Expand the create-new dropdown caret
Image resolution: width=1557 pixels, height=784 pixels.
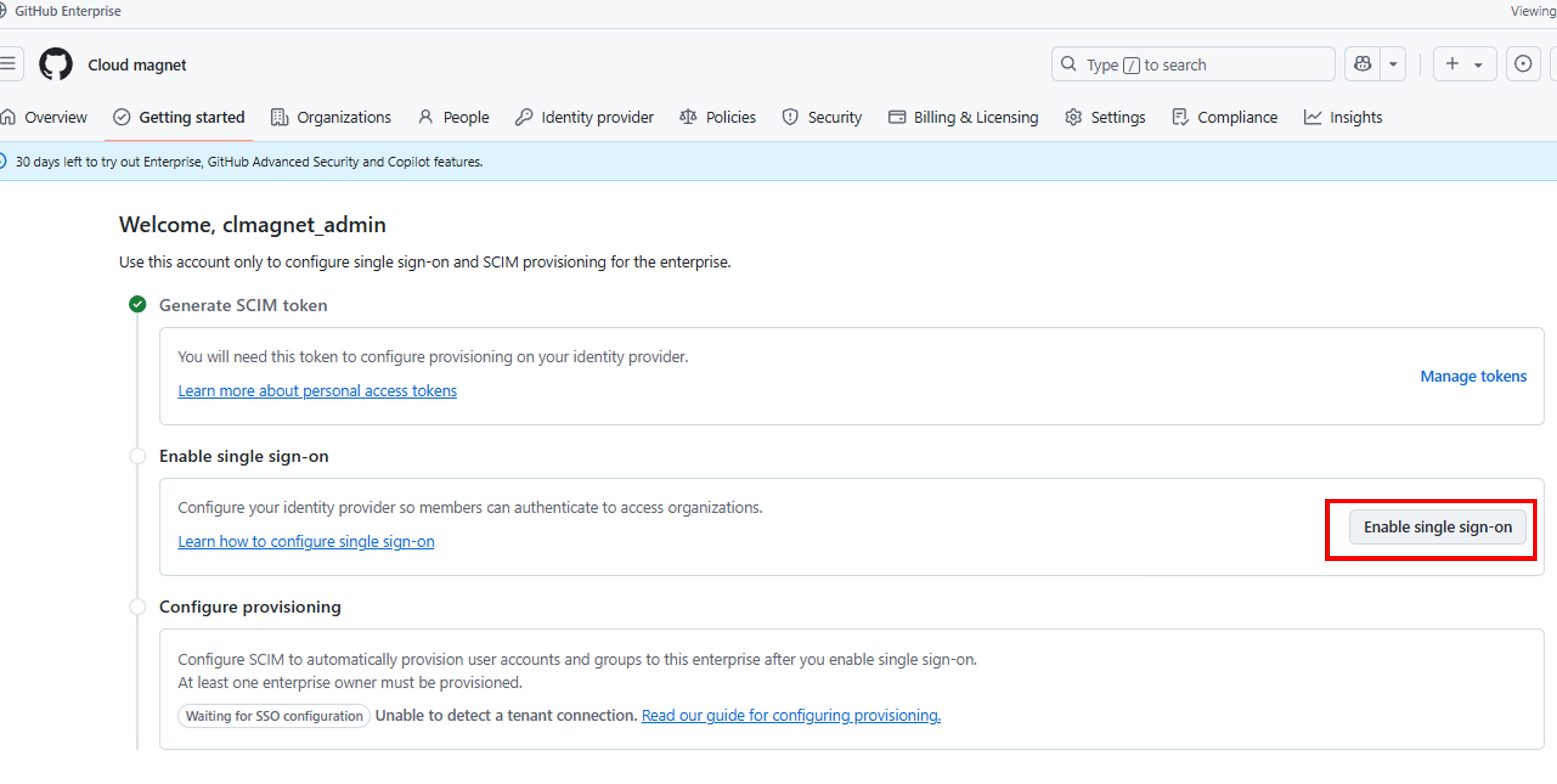coord(1479,65)
